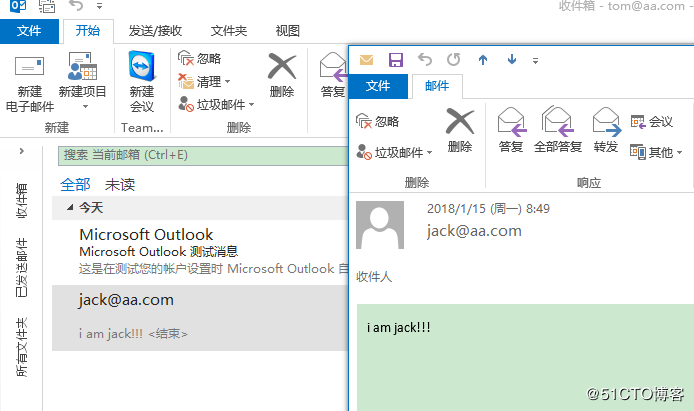Open Junk (垃圾邮件) dropdown in message window
This screenshot has height=411, width=694.
click(395, 153)
